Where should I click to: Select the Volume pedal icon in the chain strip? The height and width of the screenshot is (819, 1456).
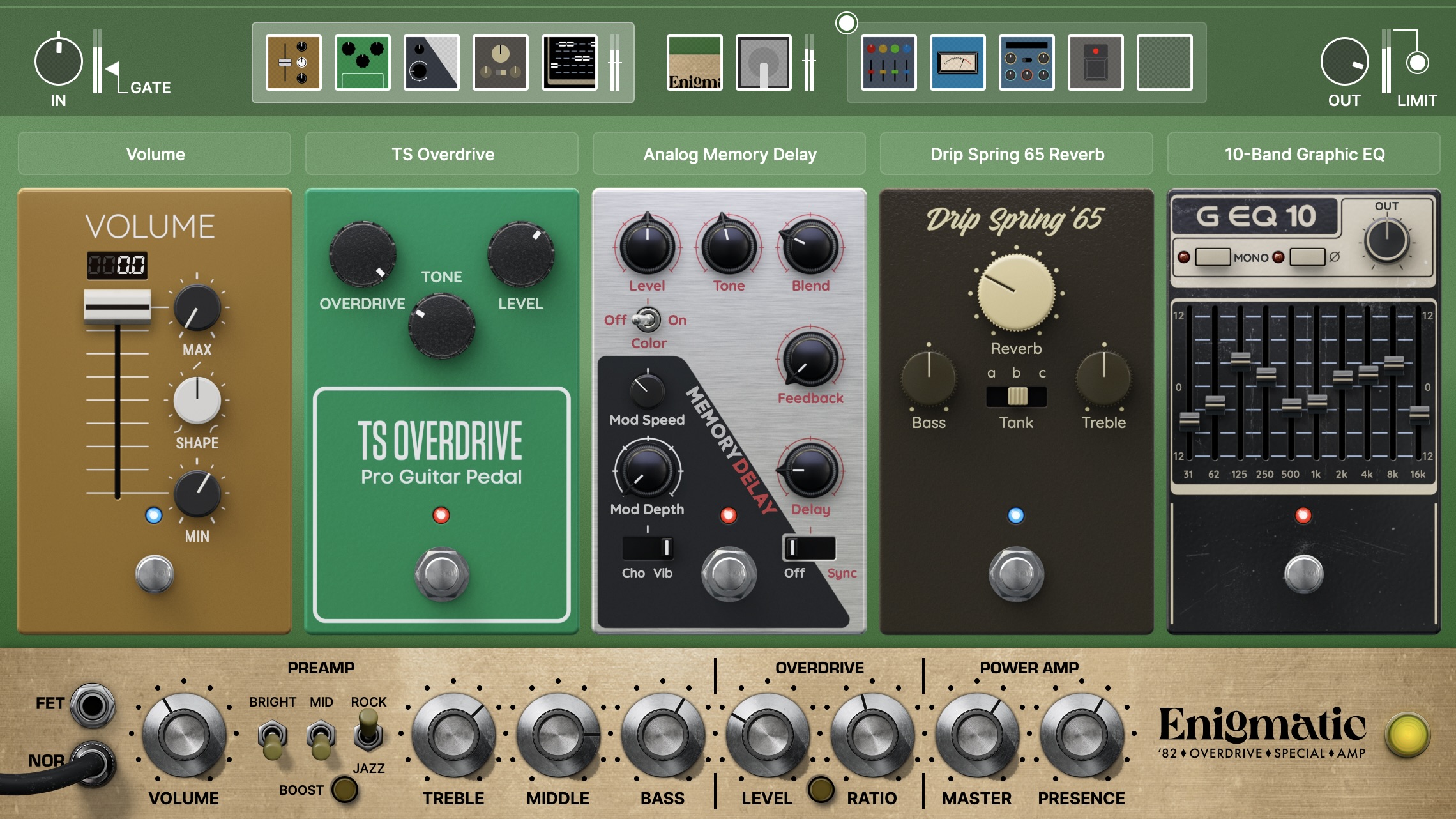[x=294, y=62]
